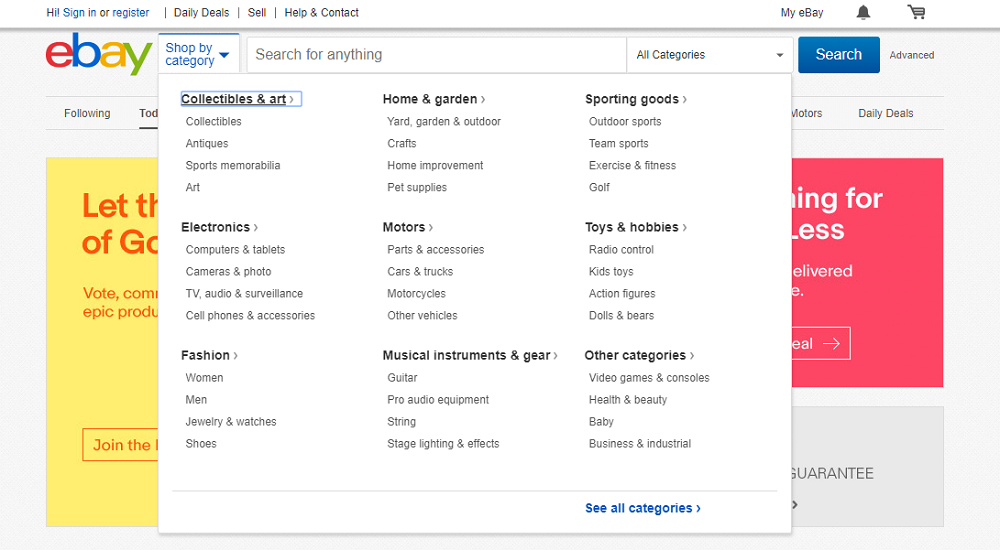Open Help & Contact in top bar
Image resolution: width=1000 pixels, height=550 pixels.
(x=321, y=13)
